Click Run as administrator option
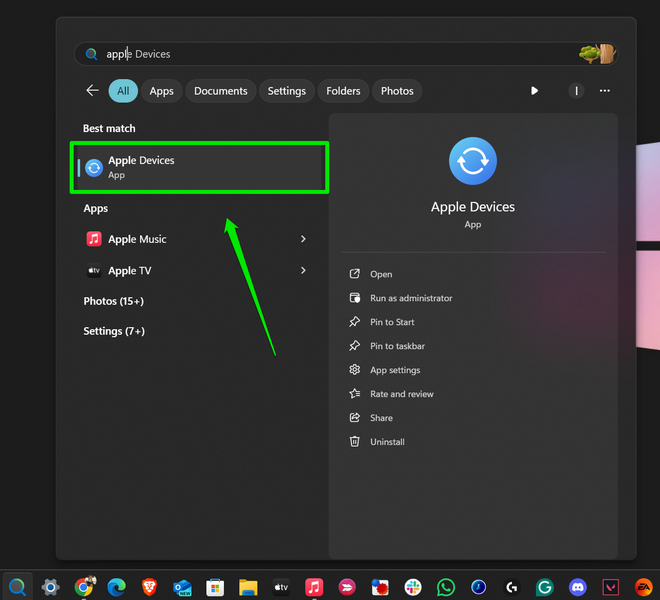This screenshot has height=600, width=660. [410, 298]
